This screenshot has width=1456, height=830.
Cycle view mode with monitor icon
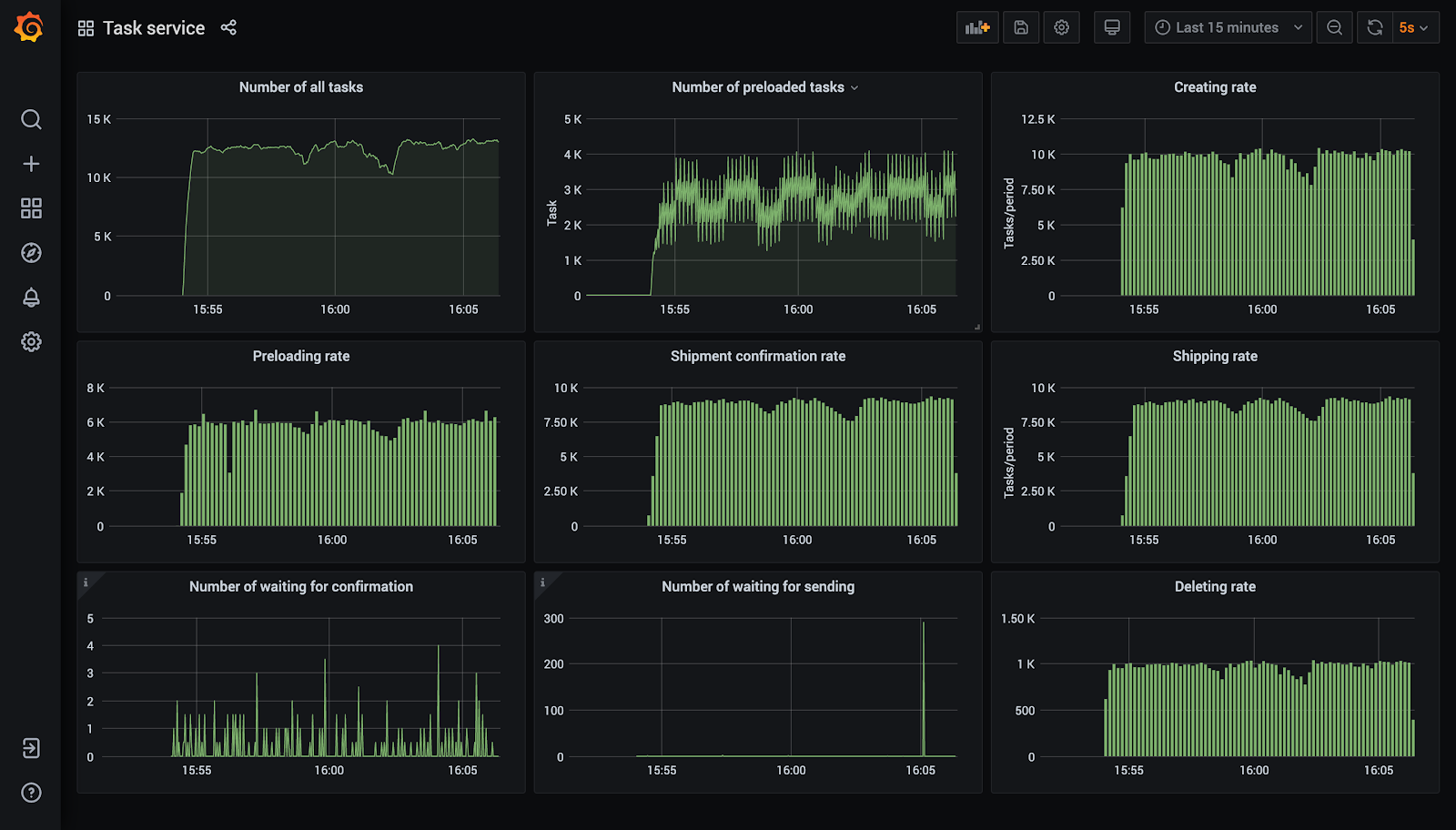(1111, 27)
